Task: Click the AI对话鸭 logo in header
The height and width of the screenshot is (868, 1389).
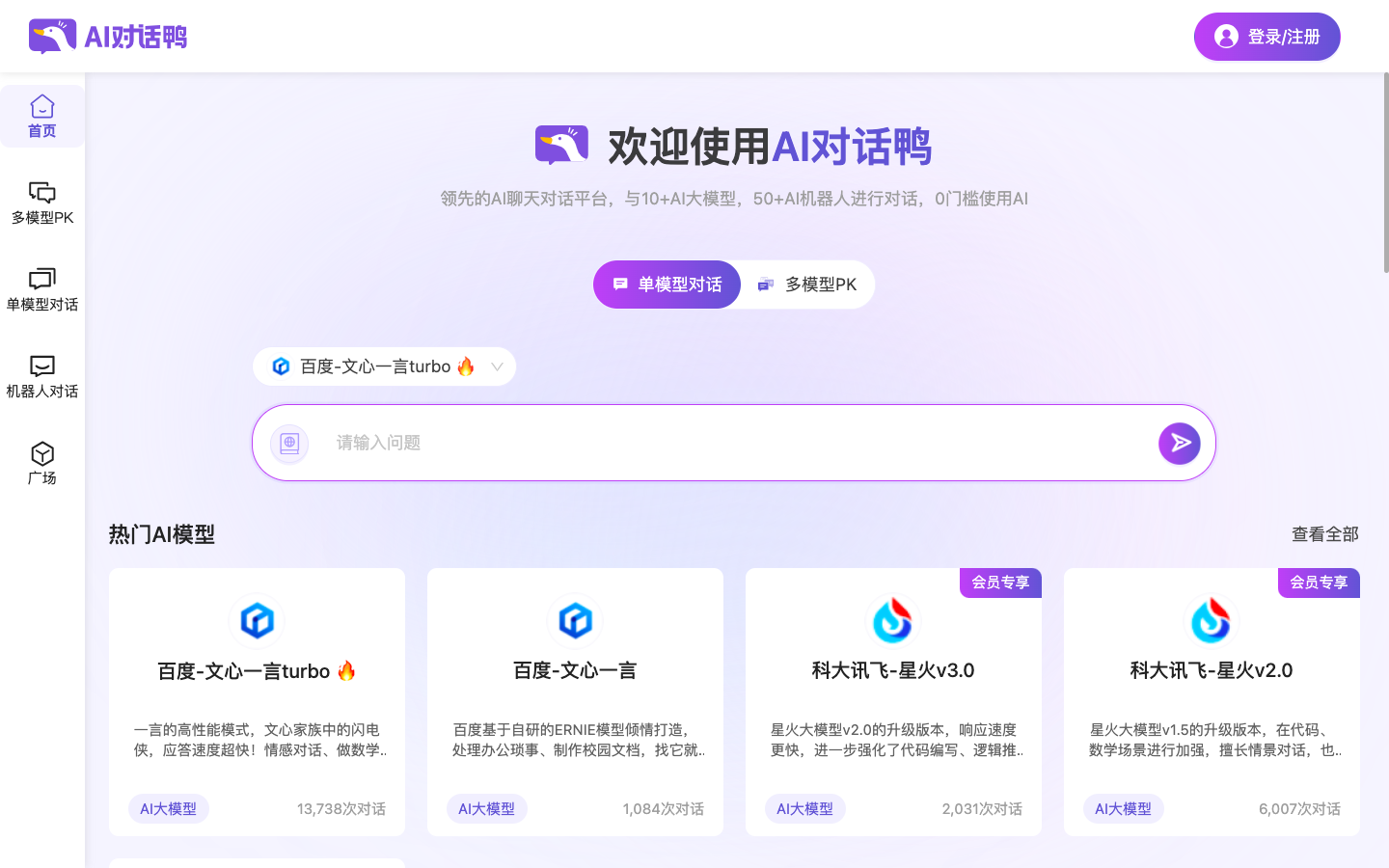Action: coord(108,37)
